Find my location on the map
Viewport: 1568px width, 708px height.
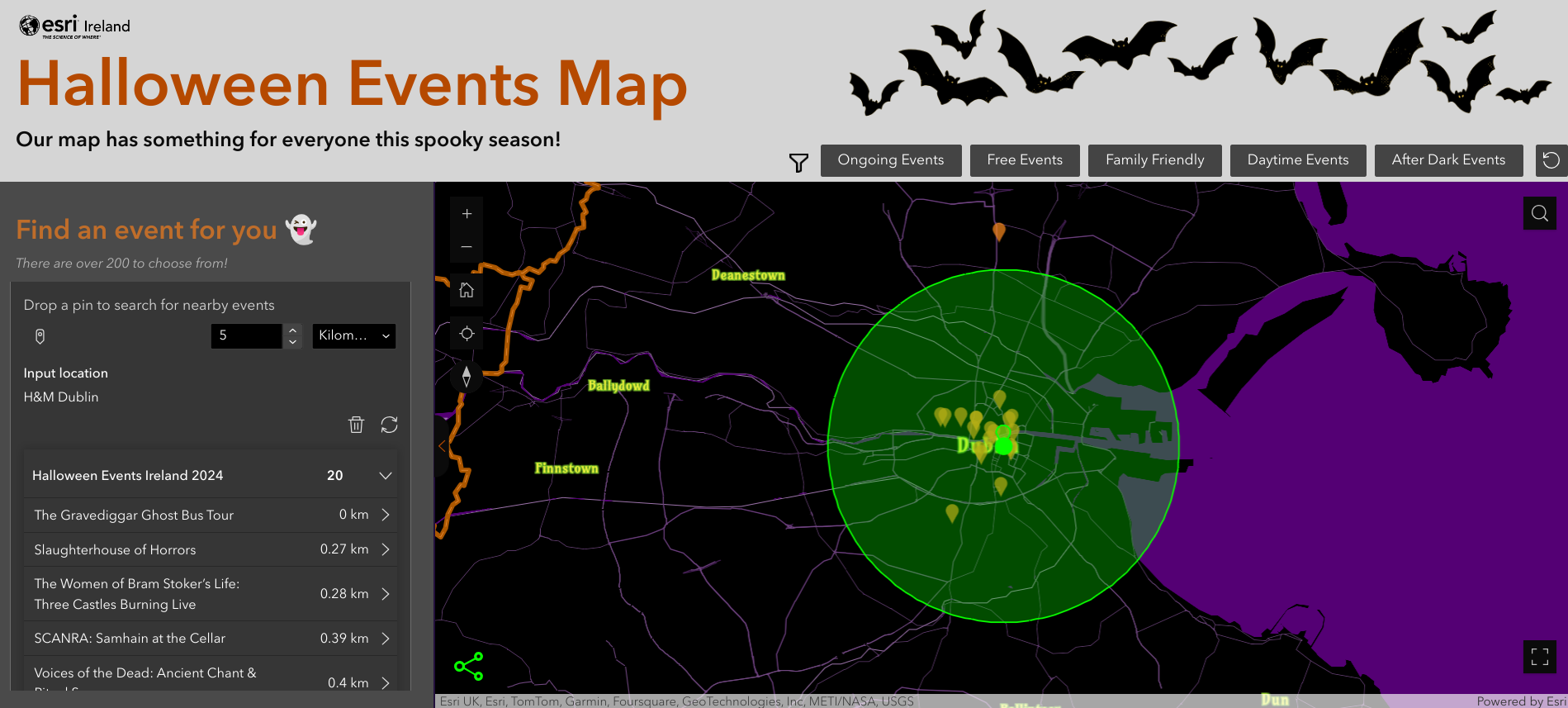pyautogui.click(x=467, y=334)
